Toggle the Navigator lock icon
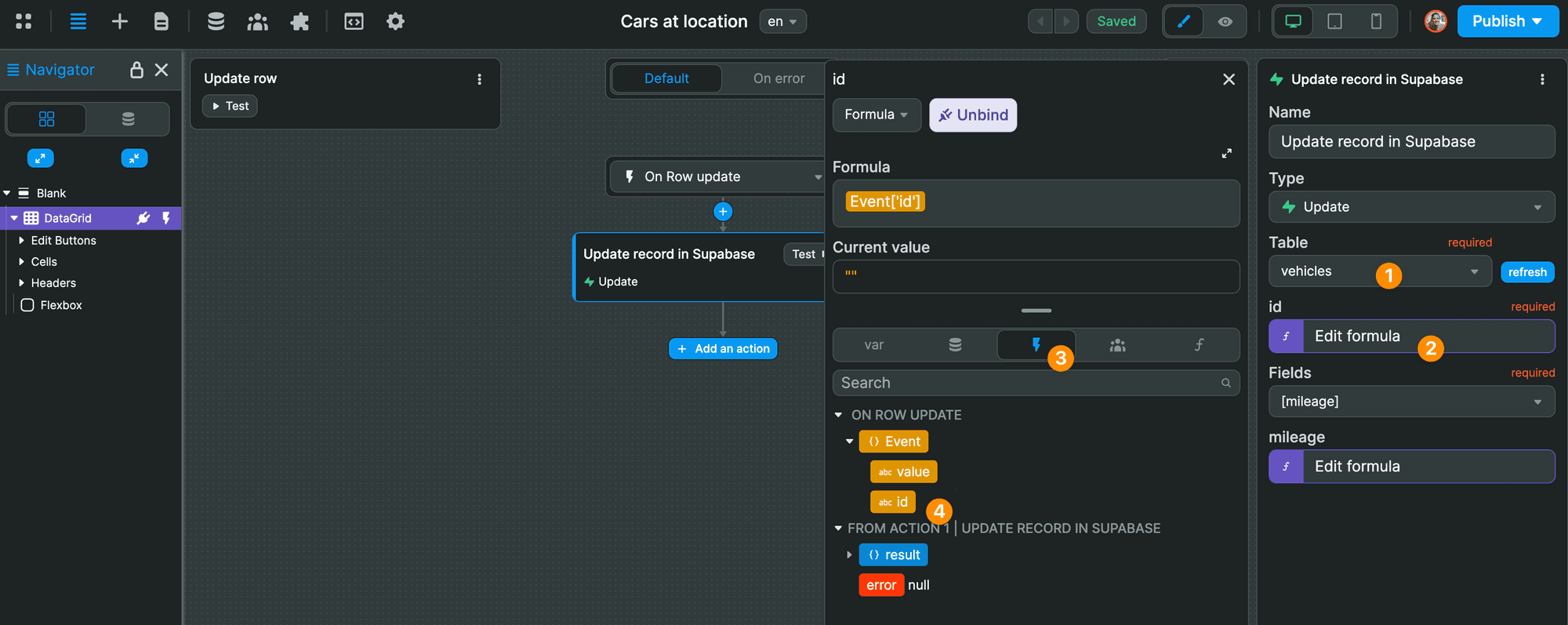 136,70
